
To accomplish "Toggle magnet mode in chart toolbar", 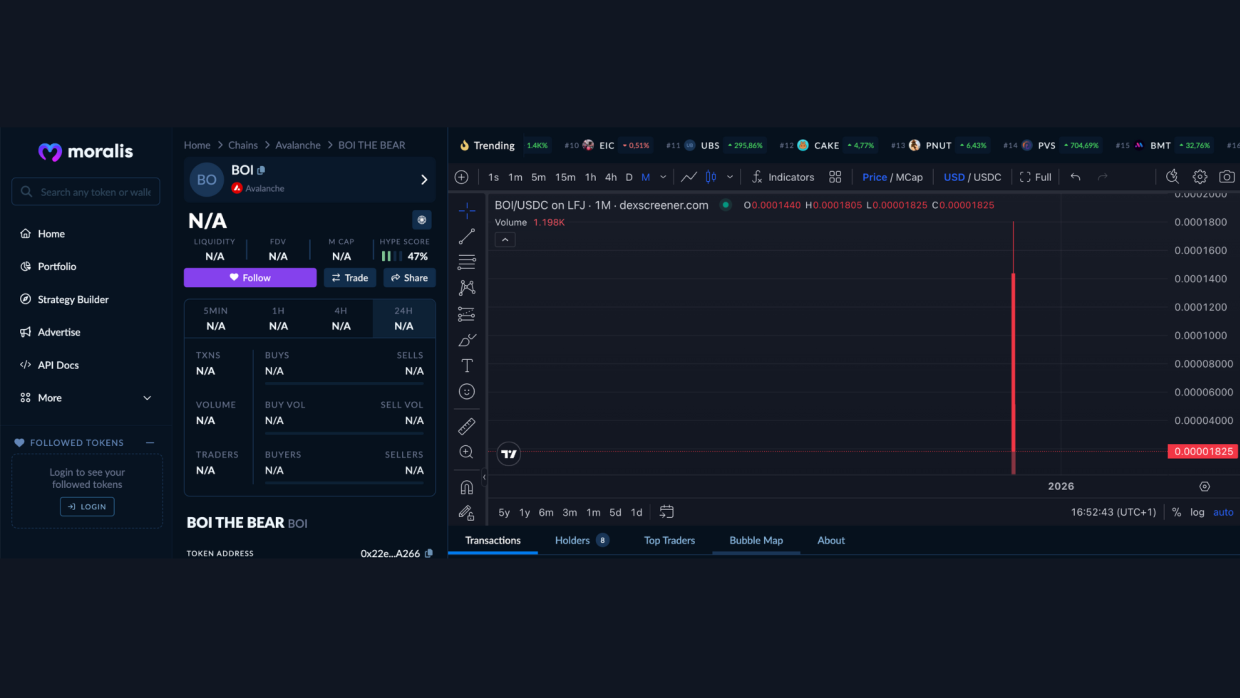I will pos(467,487).
